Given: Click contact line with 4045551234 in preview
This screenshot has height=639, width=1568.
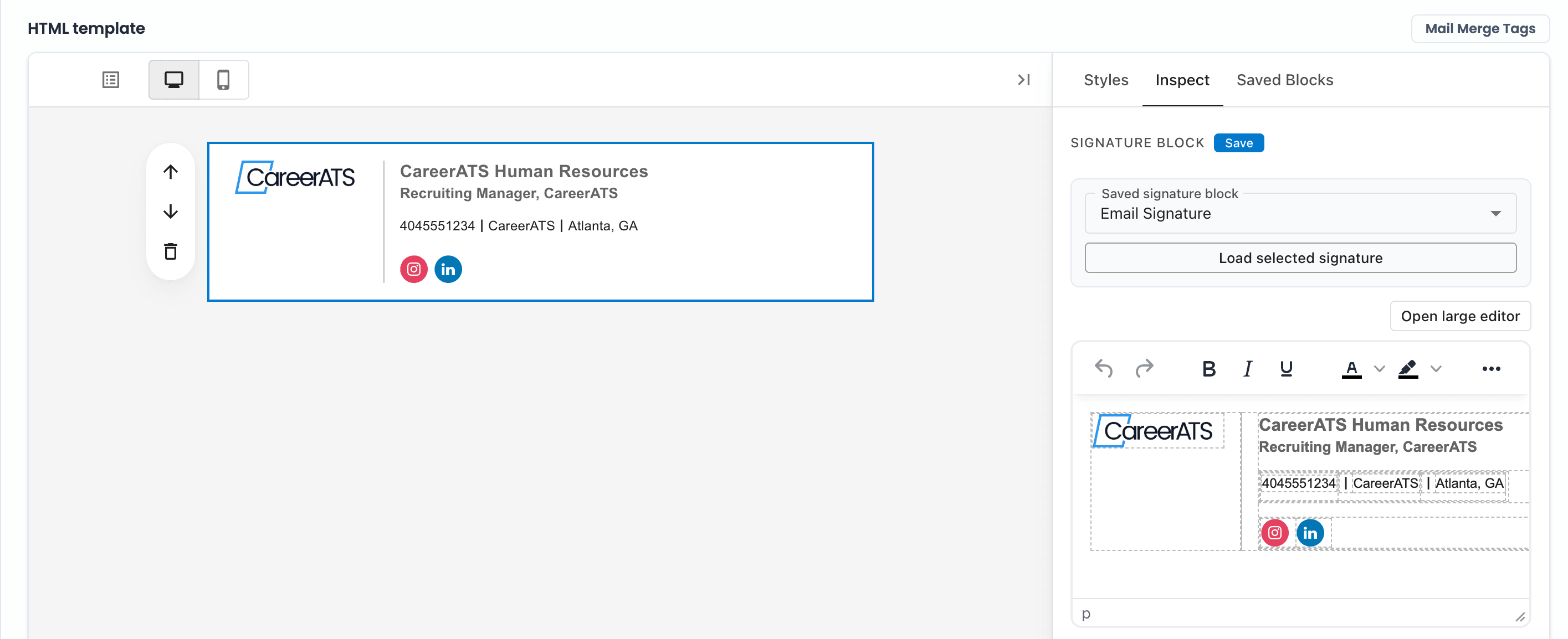Looking at the screenshot, I should coord(518,226).
